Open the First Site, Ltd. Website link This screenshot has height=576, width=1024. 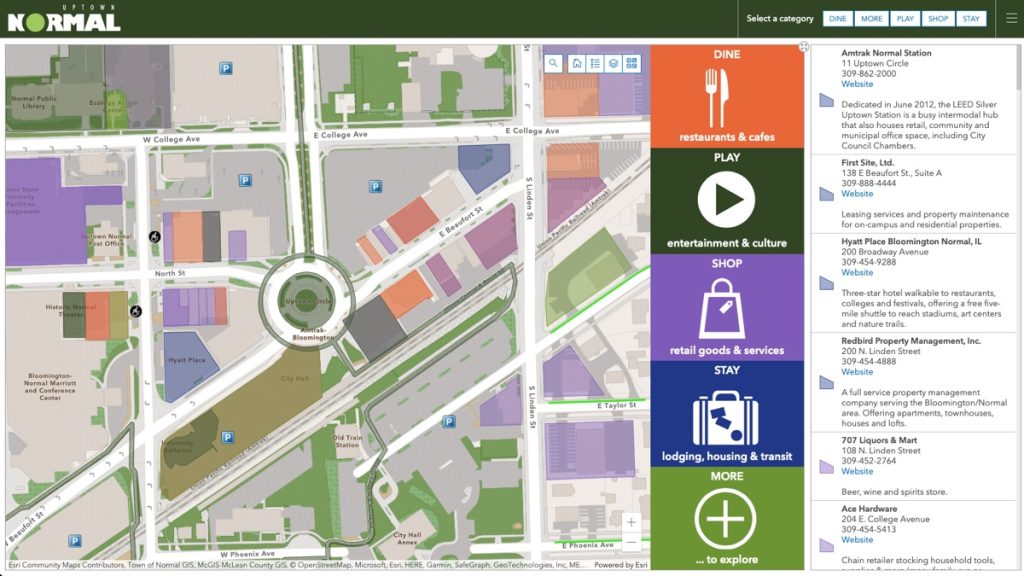click(x=857, y=194)
